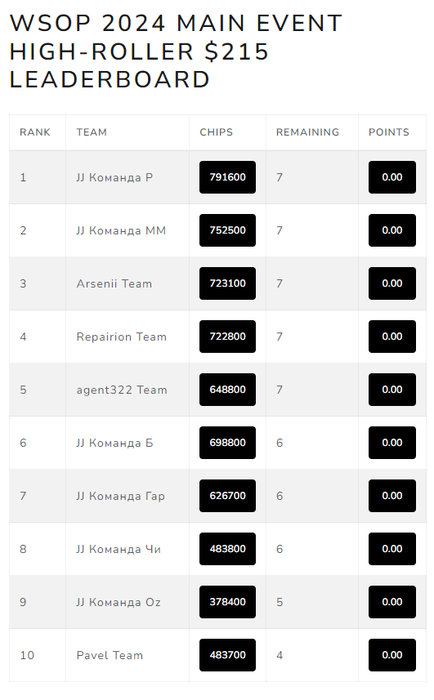Click the TEAM column header
This screenshot has width=434, height=700.
92,132
